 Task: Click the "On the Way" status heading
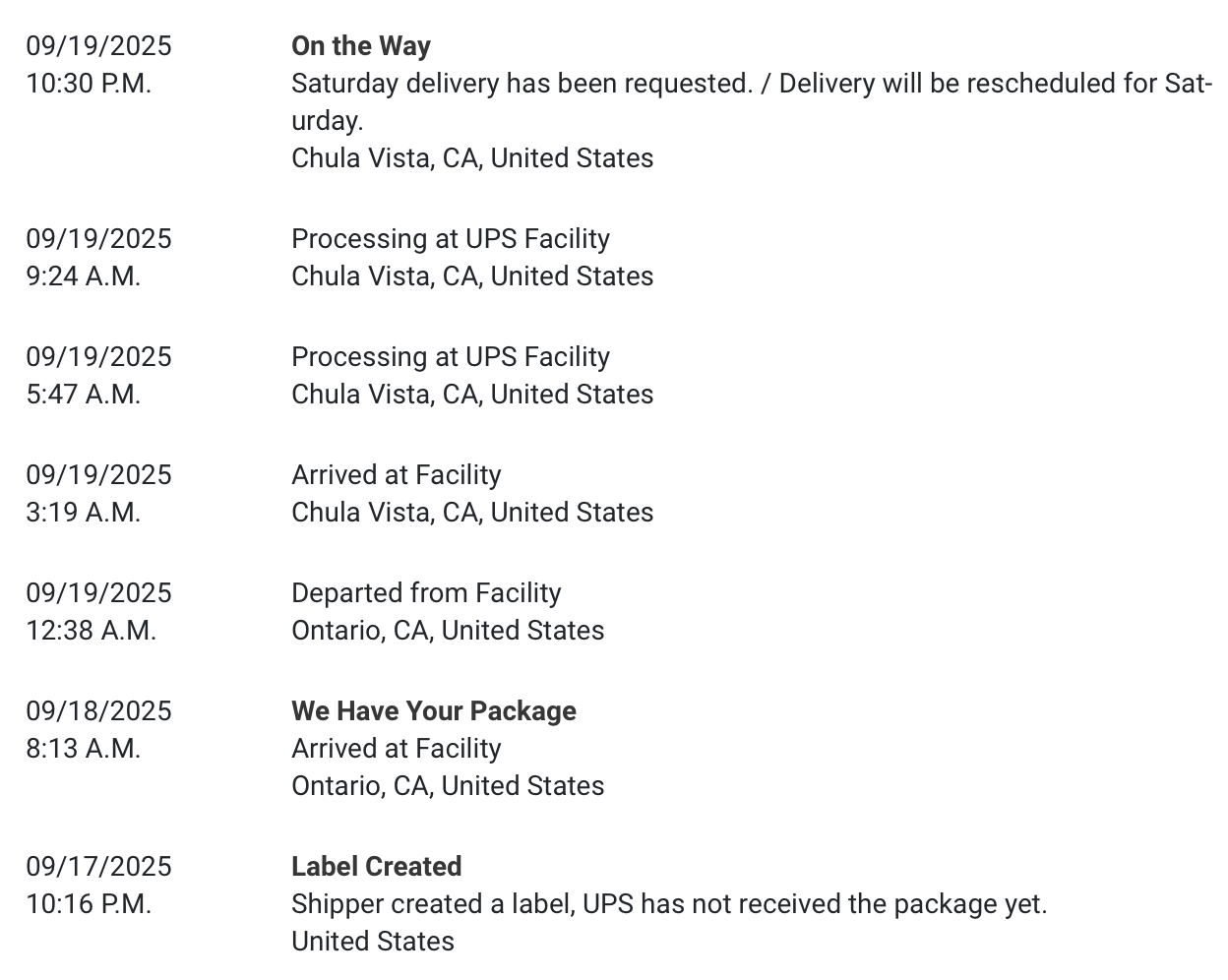coord(360,46)
